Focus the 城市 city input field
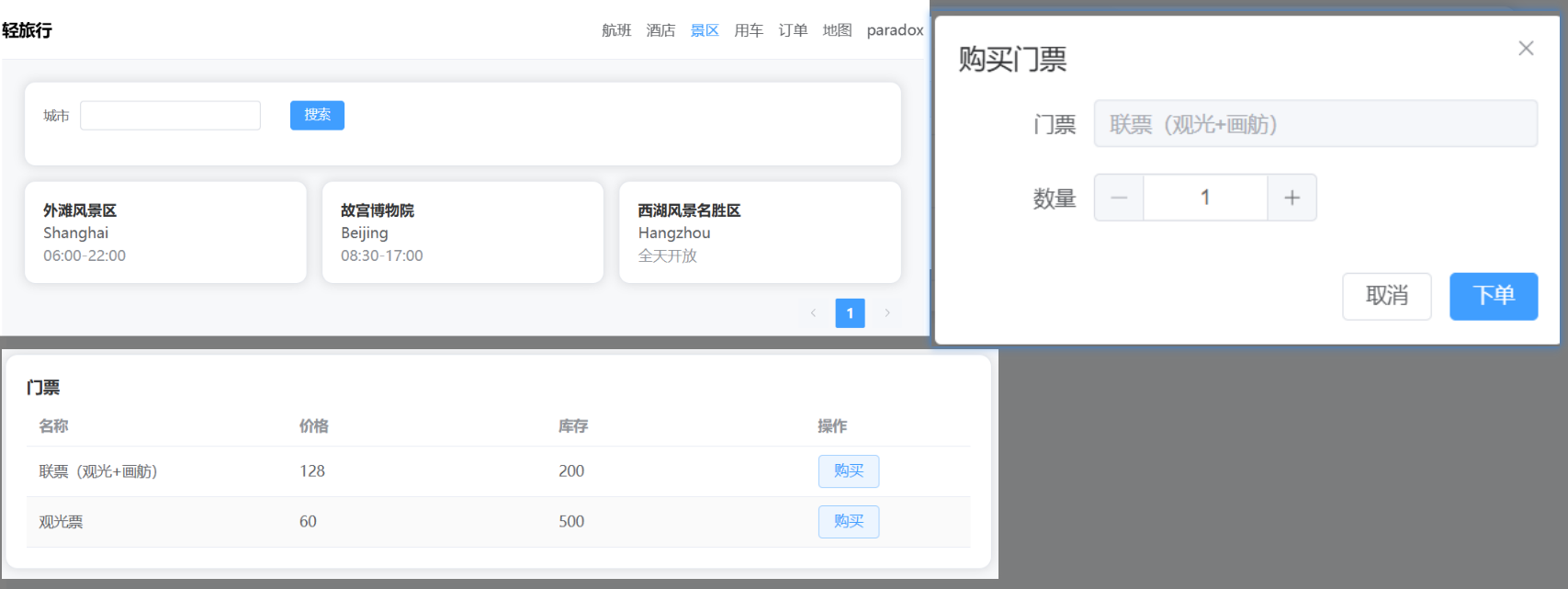This screenshot has width=1568, height=589. pyautogui.click(x=170, y=116)
